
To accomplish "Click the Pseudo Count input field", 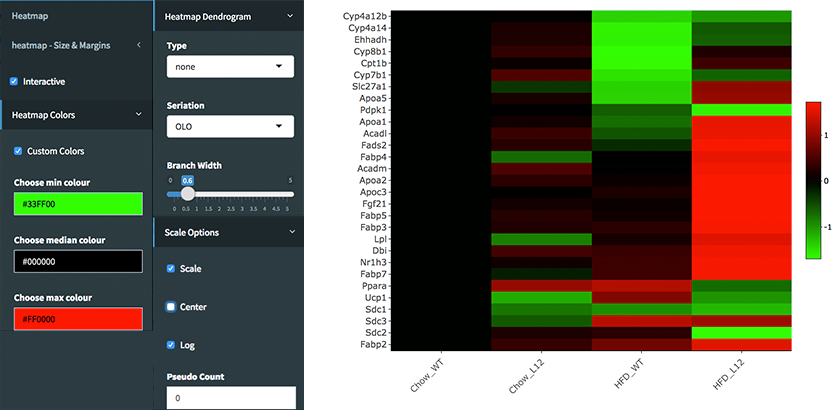I will coord(231,398).
